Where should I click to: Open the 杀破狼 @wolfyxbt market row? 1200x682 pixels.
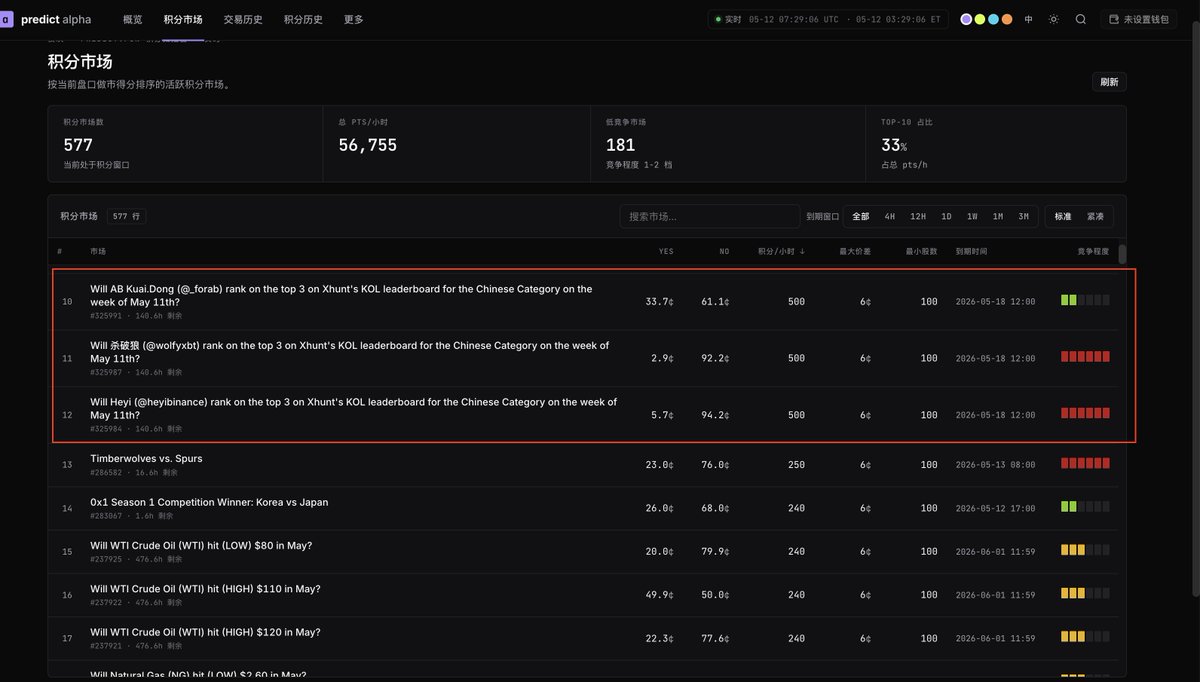click(585, 358)
